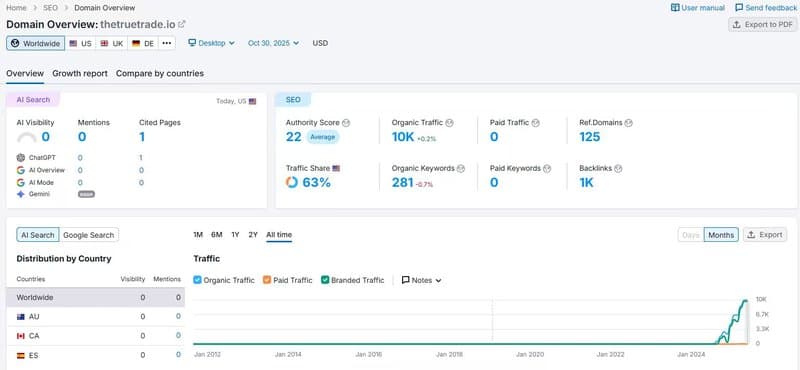Click the Average authority badge
800x370 pixels.
323,137
